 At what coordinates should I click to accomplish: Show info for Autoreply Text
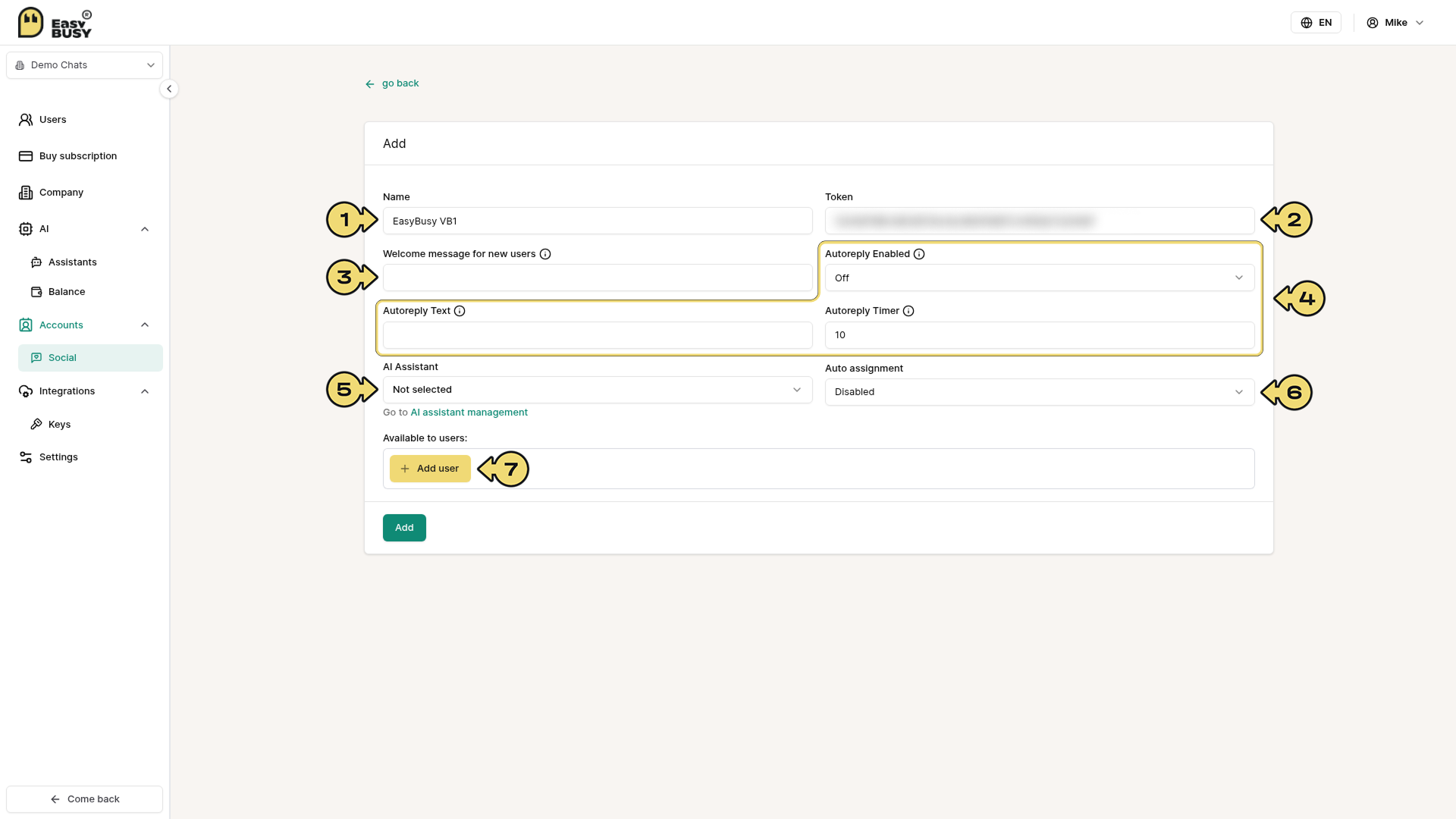pyautogui.click(x=460, y=311)
